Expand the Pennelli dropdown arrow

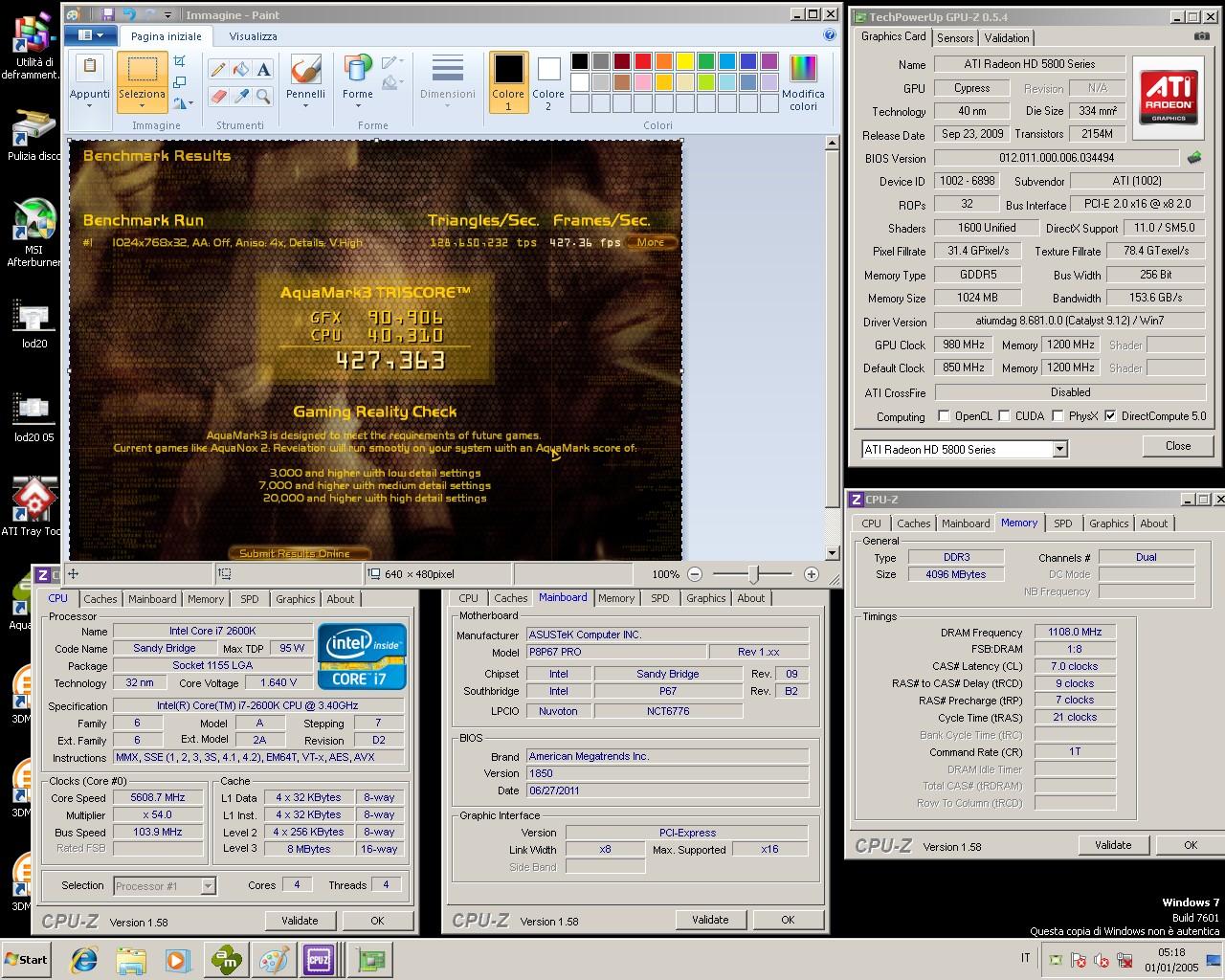tap(305, 106)
